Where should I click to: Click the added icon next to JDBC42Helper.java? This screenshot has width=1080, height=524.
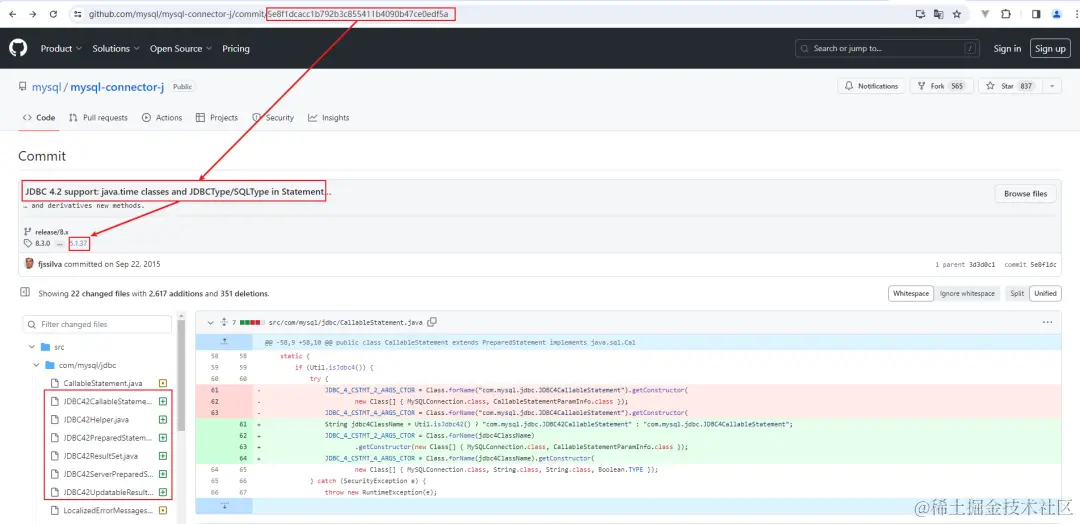163,419
